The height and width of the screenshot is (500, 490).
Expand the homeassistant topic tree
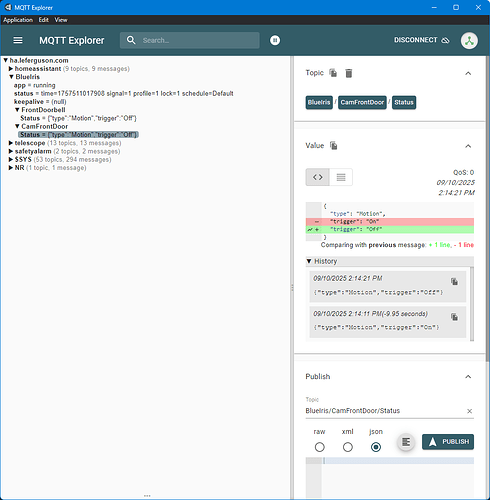[x=11, y=69]
